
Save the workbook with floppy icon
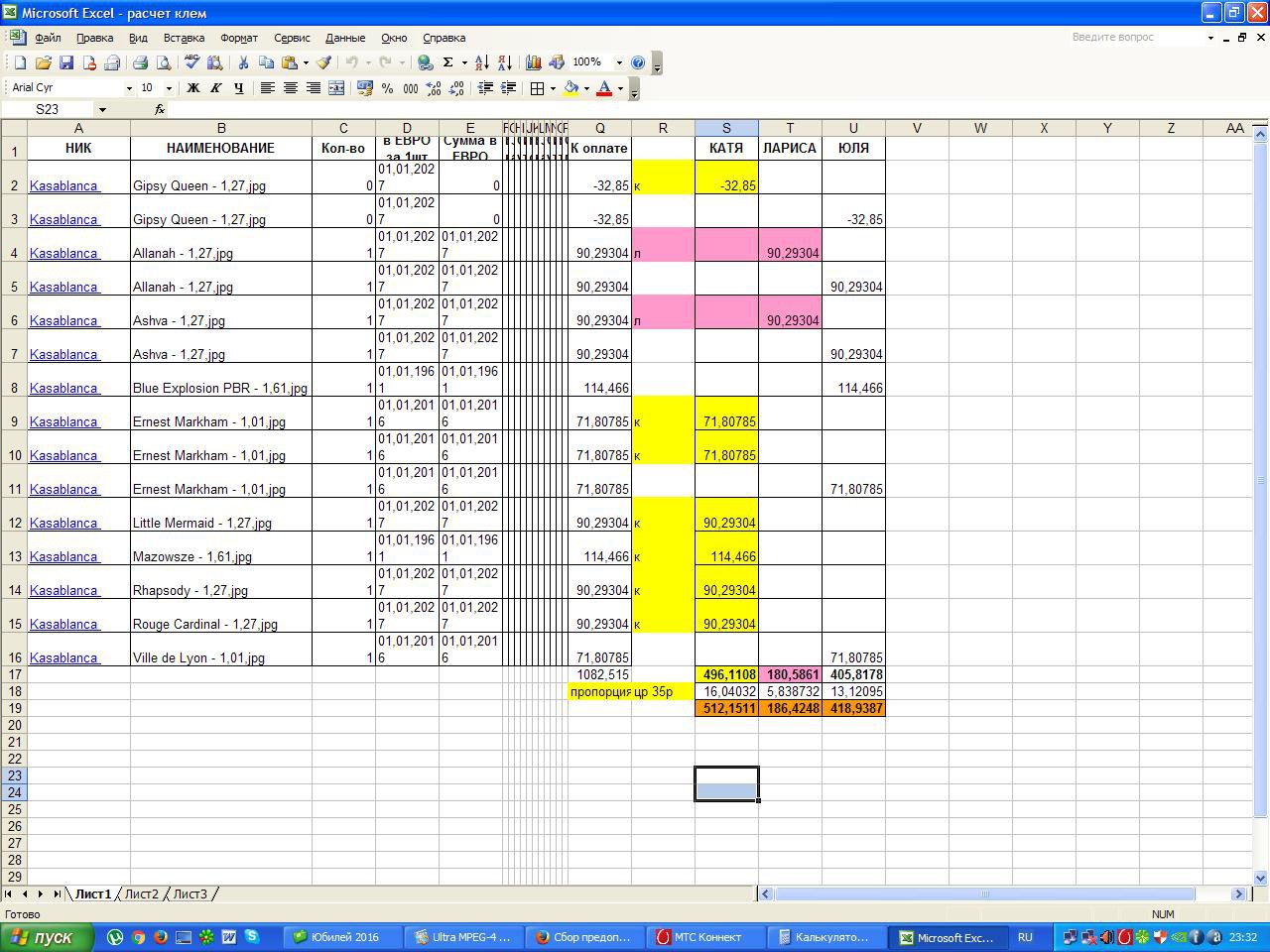(66, 62)
